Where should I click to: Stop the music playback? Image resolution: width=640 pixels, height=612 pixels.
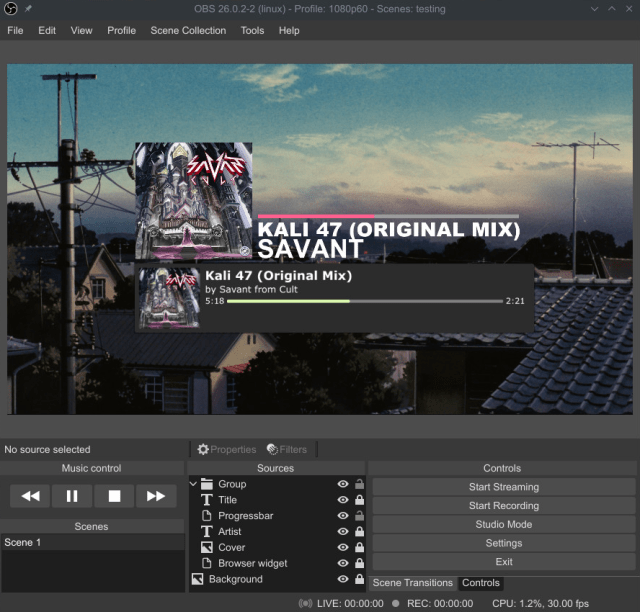click(114, 496)
